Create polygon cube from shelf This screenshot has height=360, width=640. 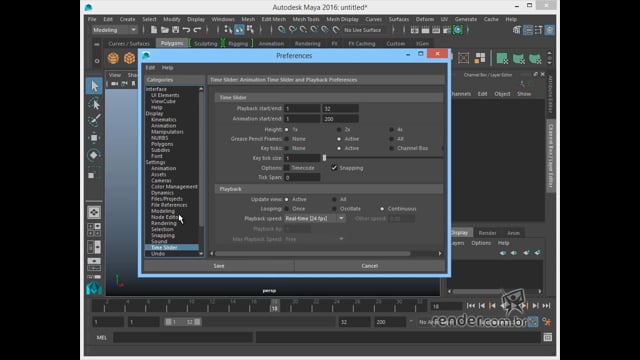[x=129, y=58]
